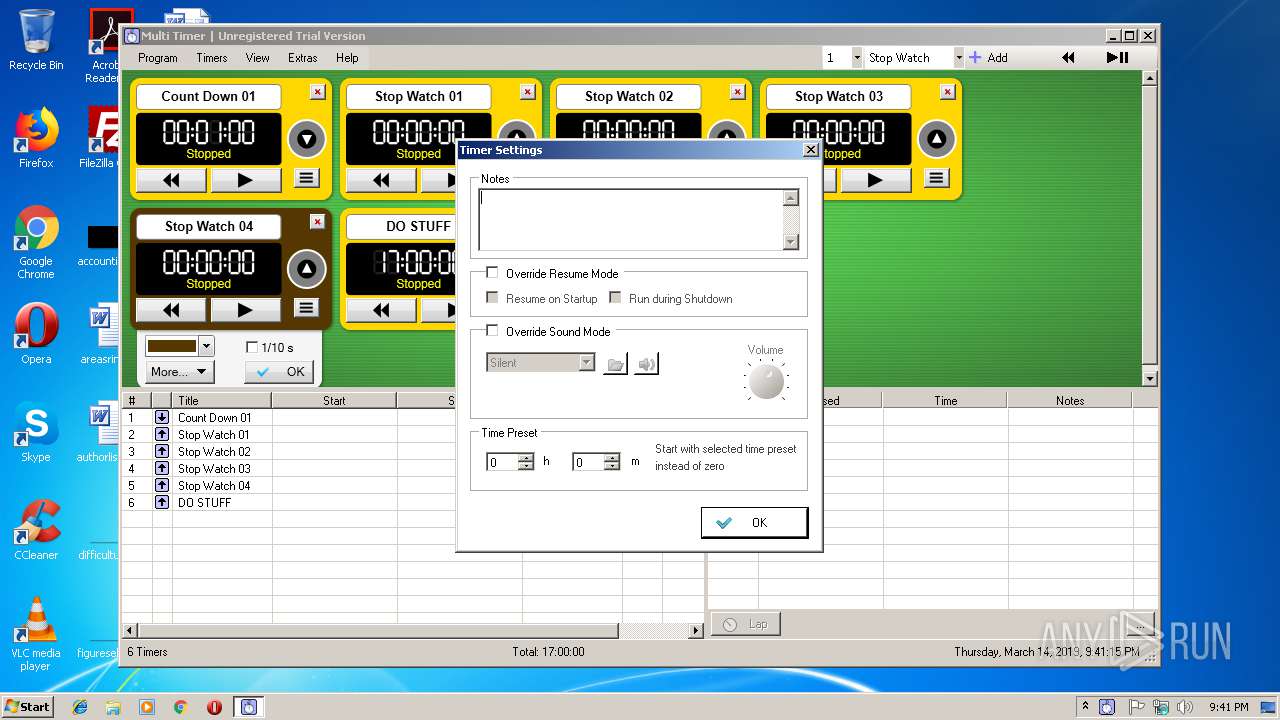Select Stop Watch 02 row in list

pyautogui.click(x=413, y=452)
